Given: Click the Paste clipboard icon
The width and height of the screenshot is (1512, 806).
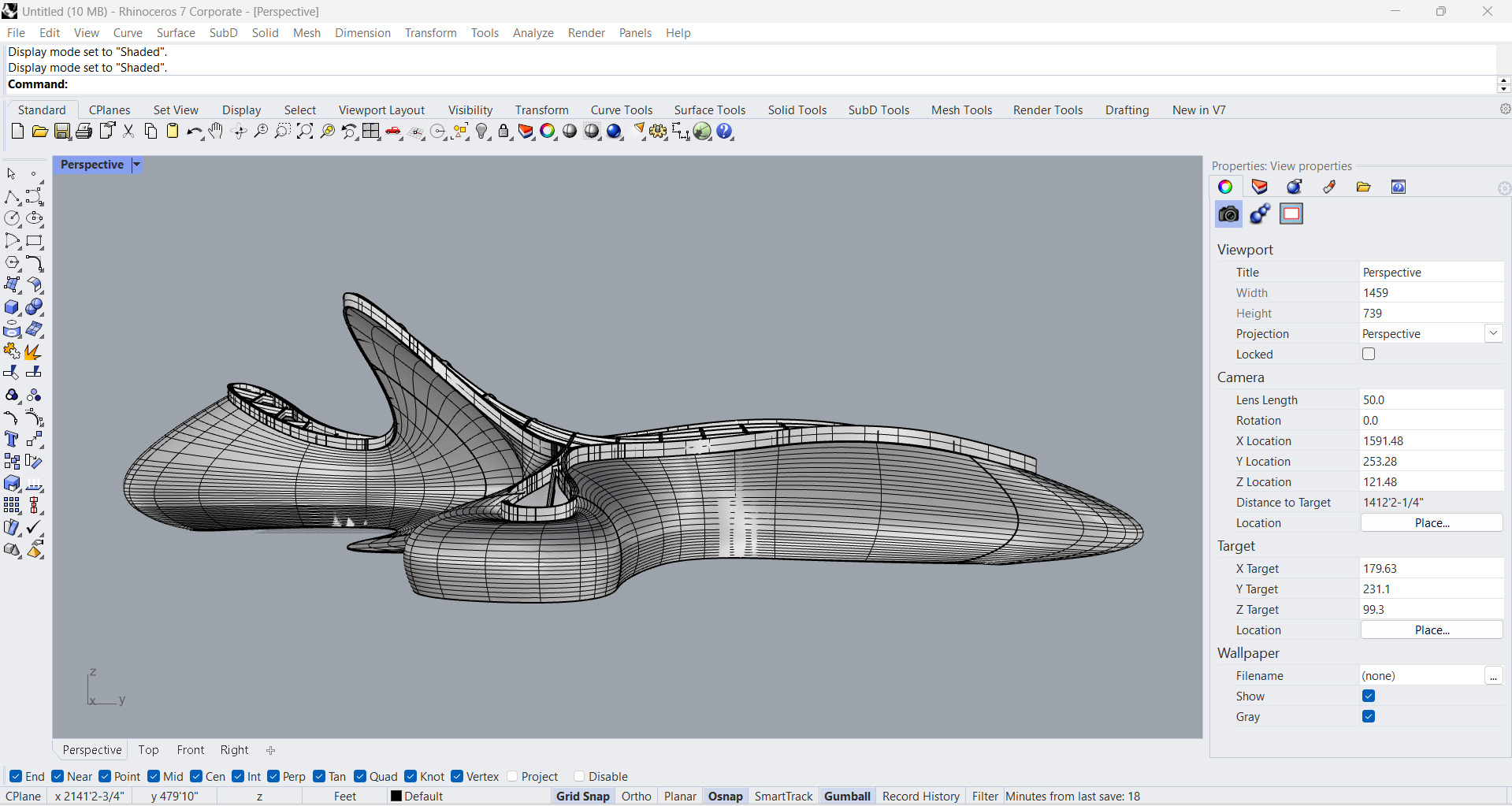Looking at the screenshot, I should [x=173, y=132].
